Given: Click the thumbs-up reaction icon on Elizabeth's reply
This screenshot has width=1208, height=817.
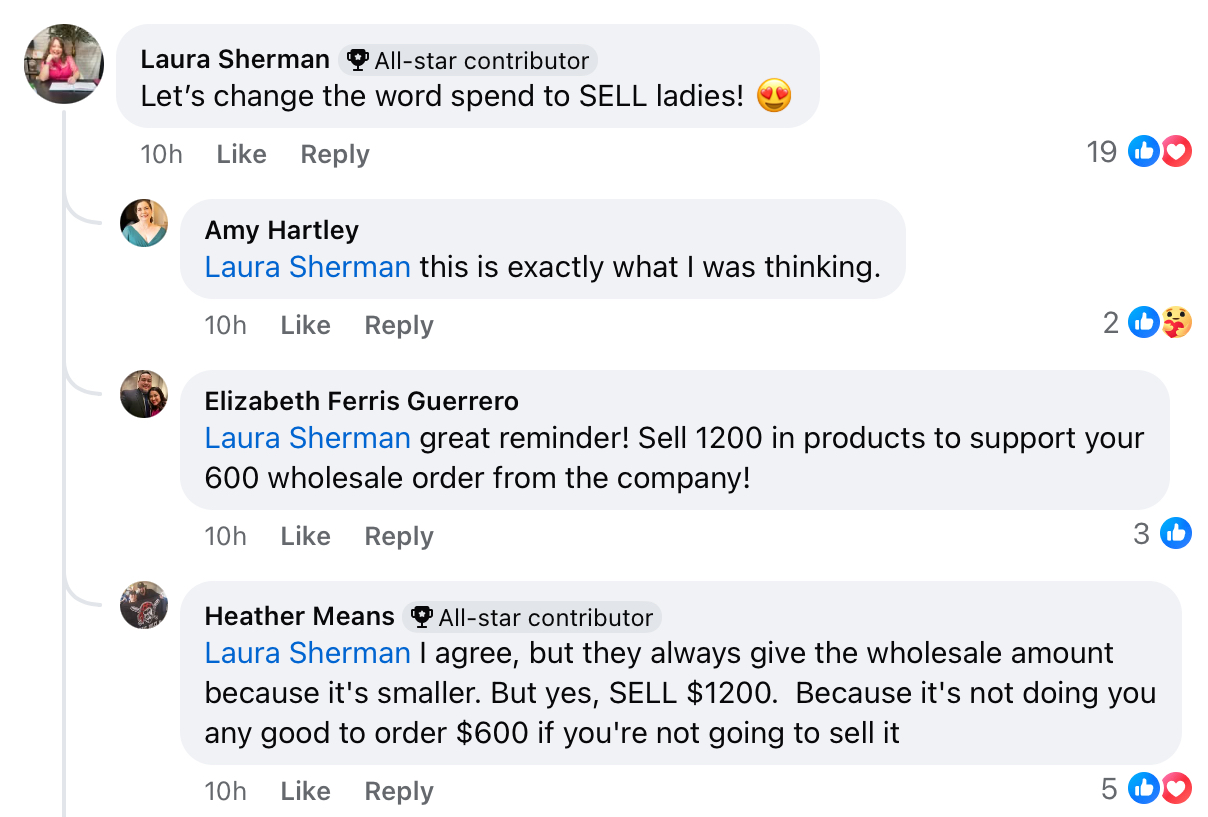Looking at the screenshot, I should point(1176,534).
